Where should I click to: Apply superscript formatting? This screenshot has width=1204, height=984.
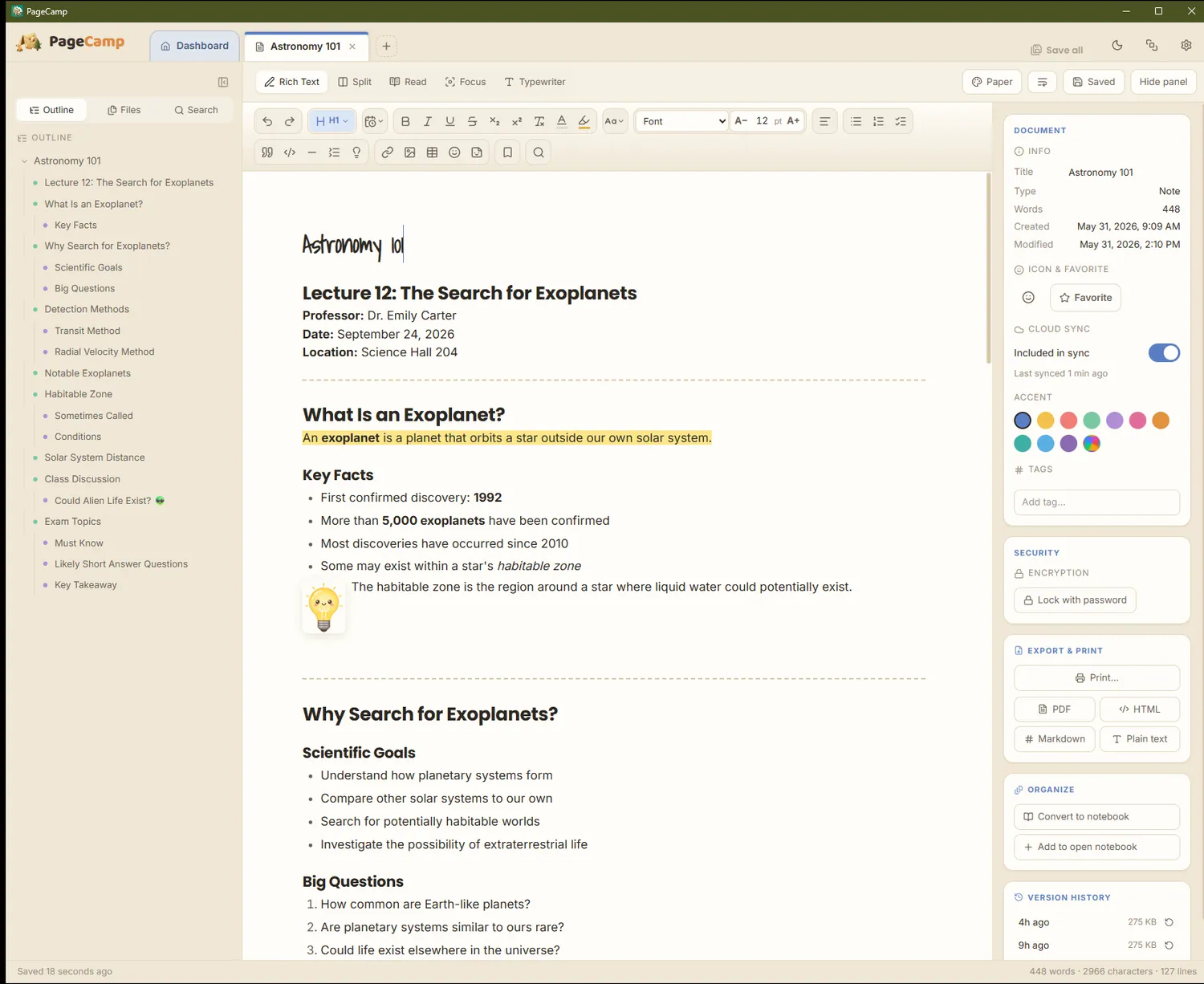[x=517, y=121]
